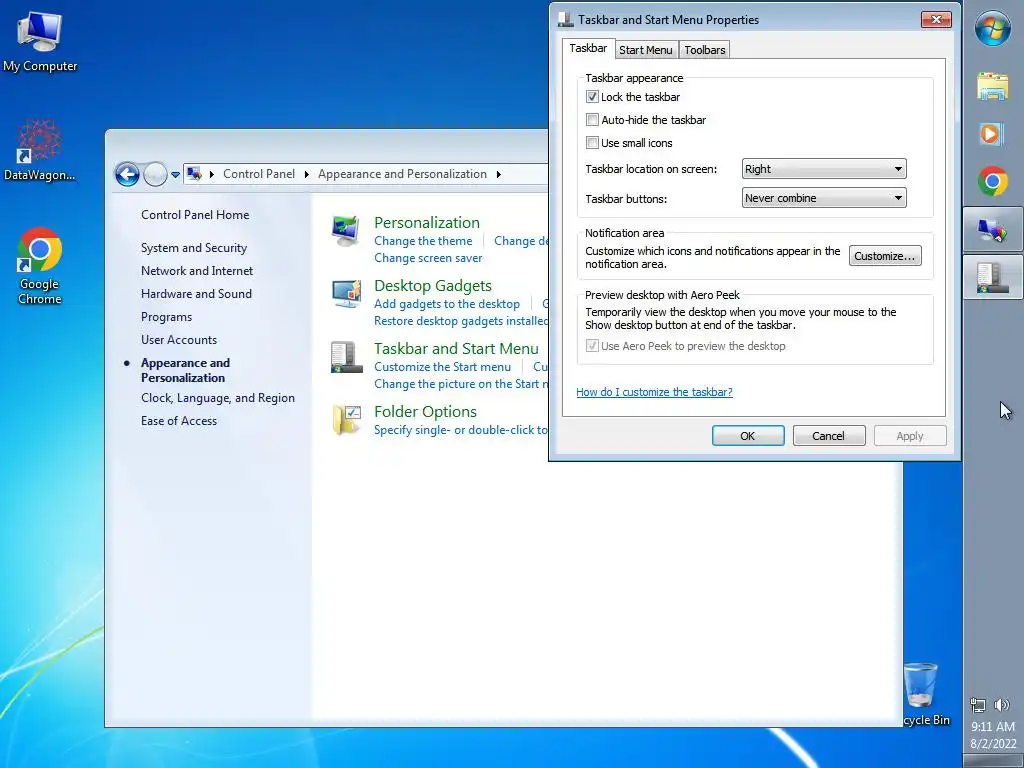Click the Control Panel address bar icon
The image size is (1024, 768).
pyautogui.click(x=194, y=174)
